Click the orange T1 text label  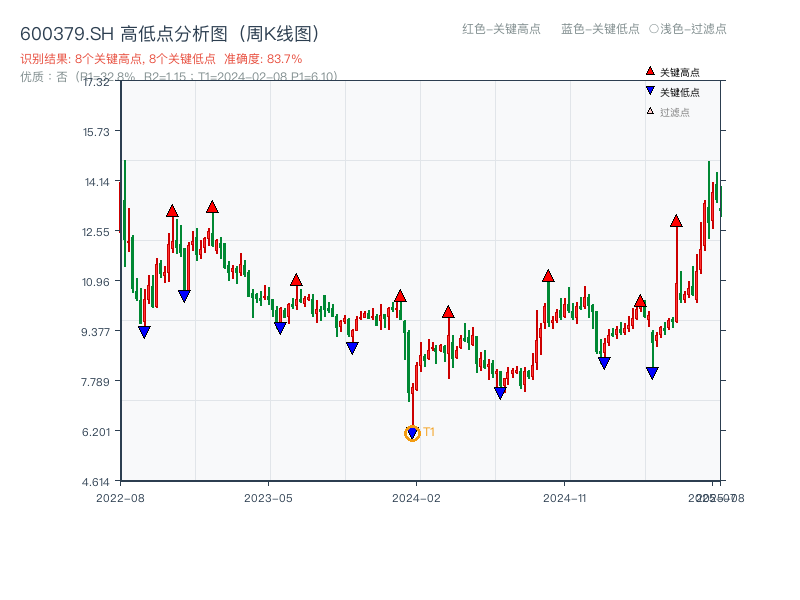(x=429, y=432)
